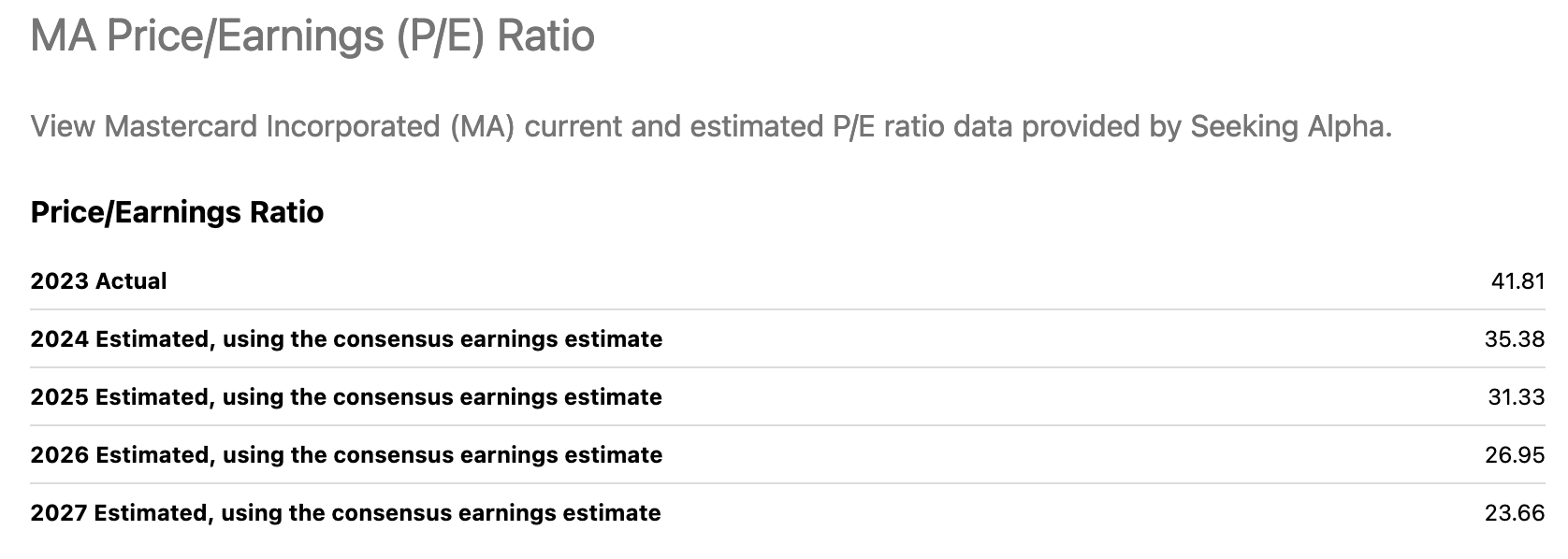The height and width of the screenshot is (559, 1568).
Task: Click the 26.95 P/E value
Action: pyautogui.click(x=1514, y=455)
